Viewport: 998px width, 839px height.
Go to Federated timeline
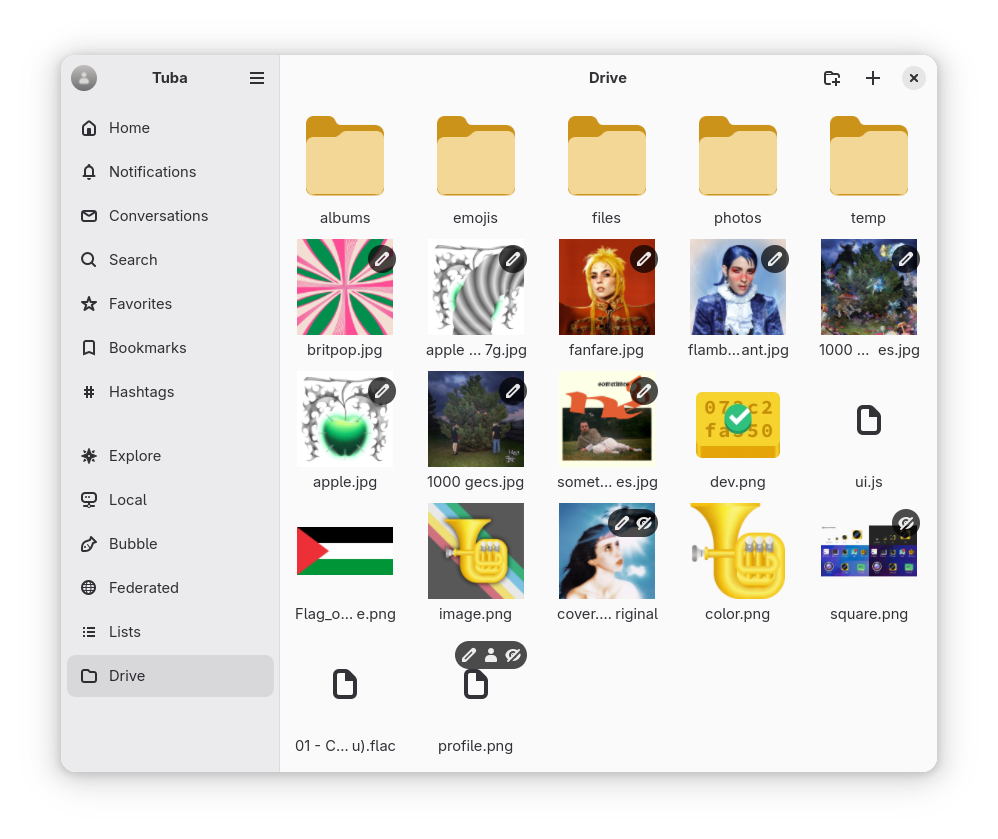[x=143, y=588]
